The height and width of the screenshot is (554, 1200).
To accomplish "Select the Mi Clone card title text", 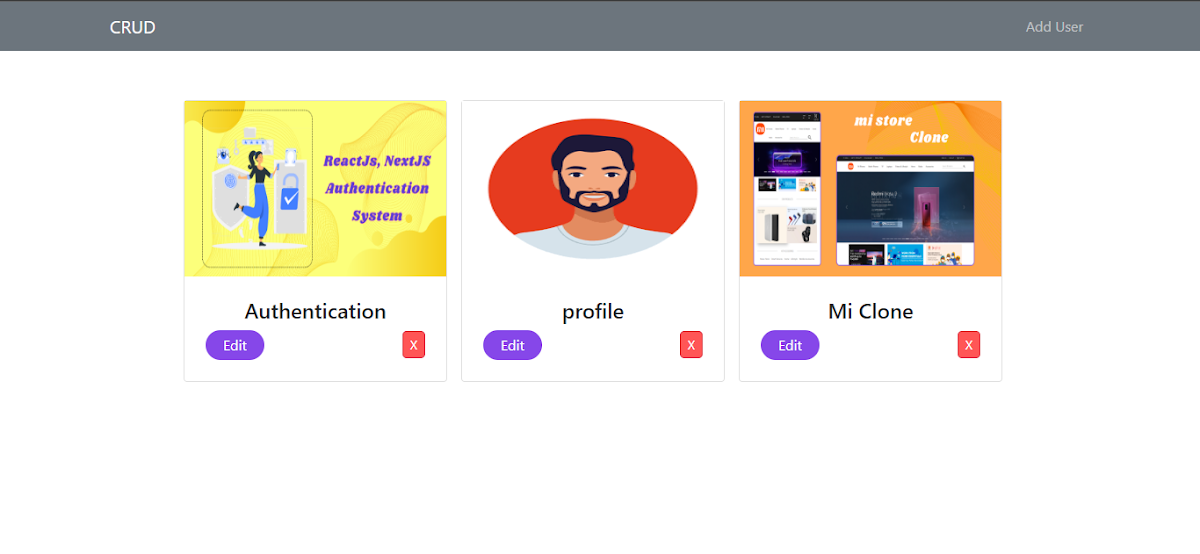I will coord(870,311).
